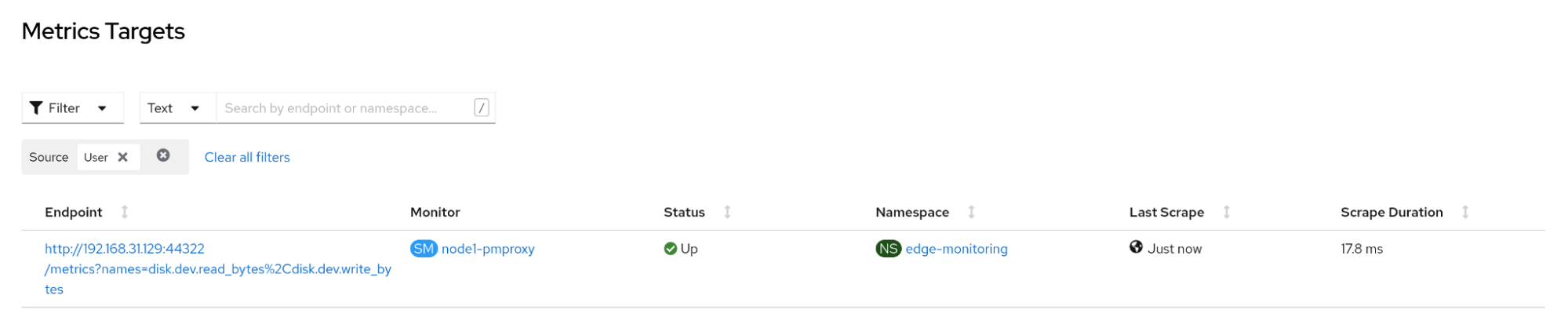Image resolution: width=1568 pixels, height=328 pixels.
Task: Open the node1-pmproxy monitor link
Action: (488, 249)
